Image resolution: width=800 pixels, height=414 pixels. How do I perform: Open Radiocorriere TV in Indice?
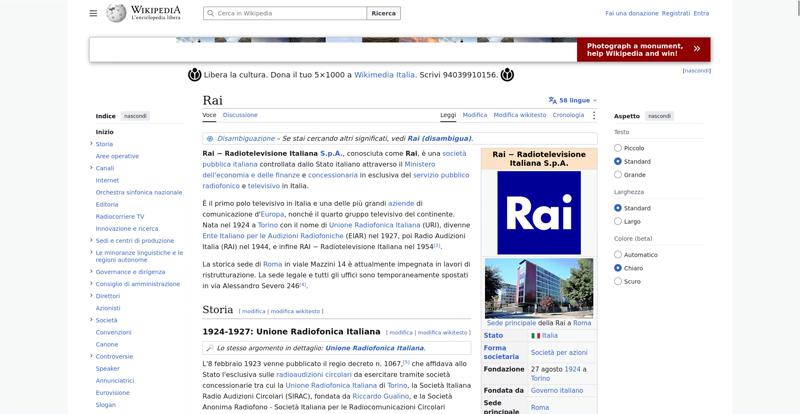(x=120, y=216)
